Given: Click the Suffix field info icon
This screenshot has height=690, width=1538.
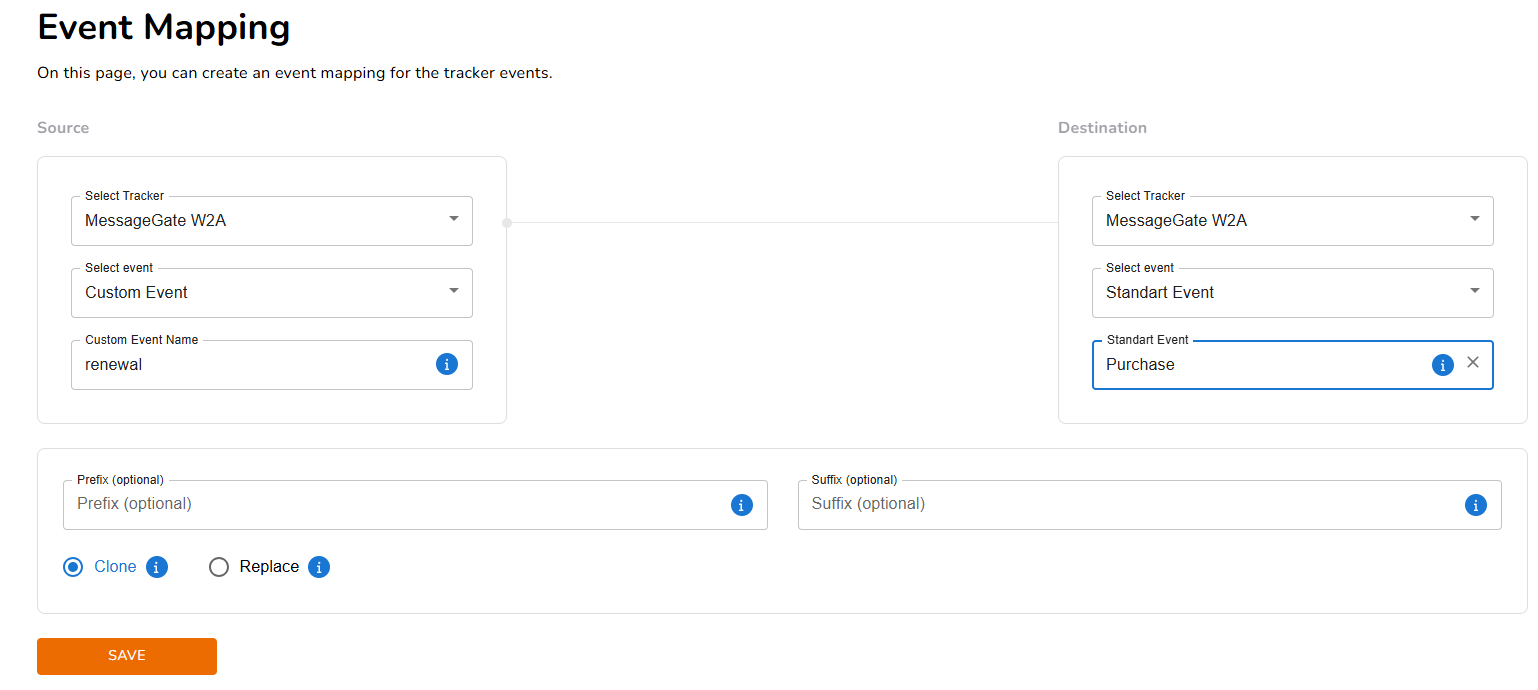Looking at the screenshot, I should [1475, 505].
